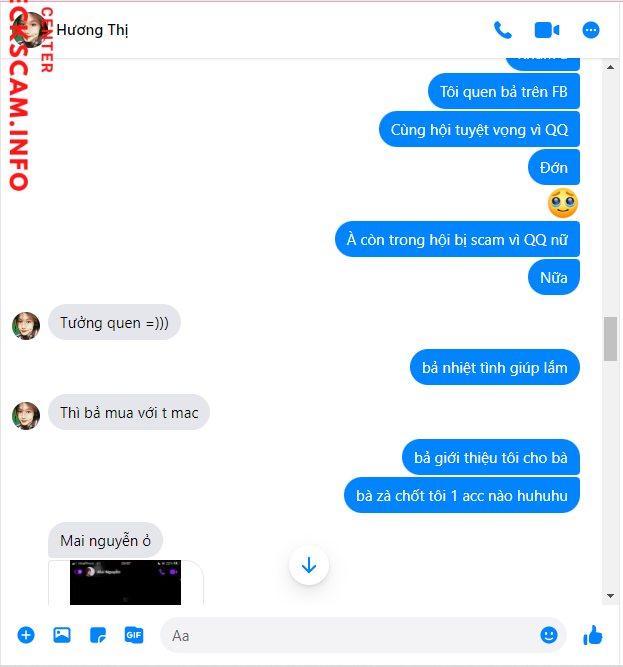Screen dimensions: 623x667
Task: Choose a sticker
Action: click(x=98, y=635)
